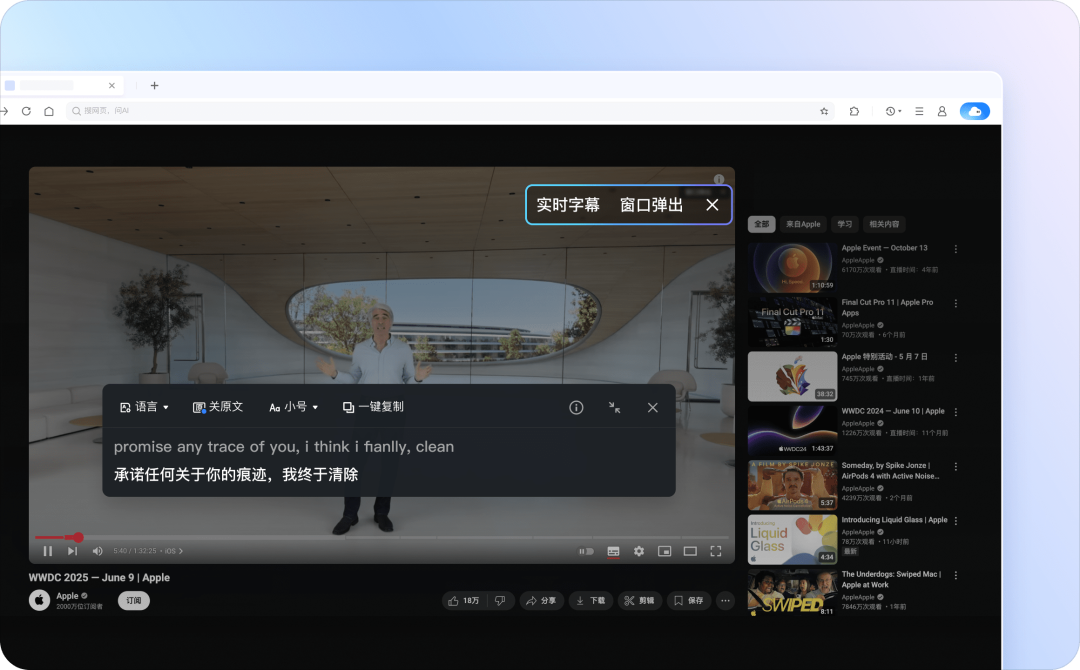The width and height of the screenshot is (1080, 670).
Task: Open options menu for Final Cut Pro 11
Action: [x=955, y=303]
